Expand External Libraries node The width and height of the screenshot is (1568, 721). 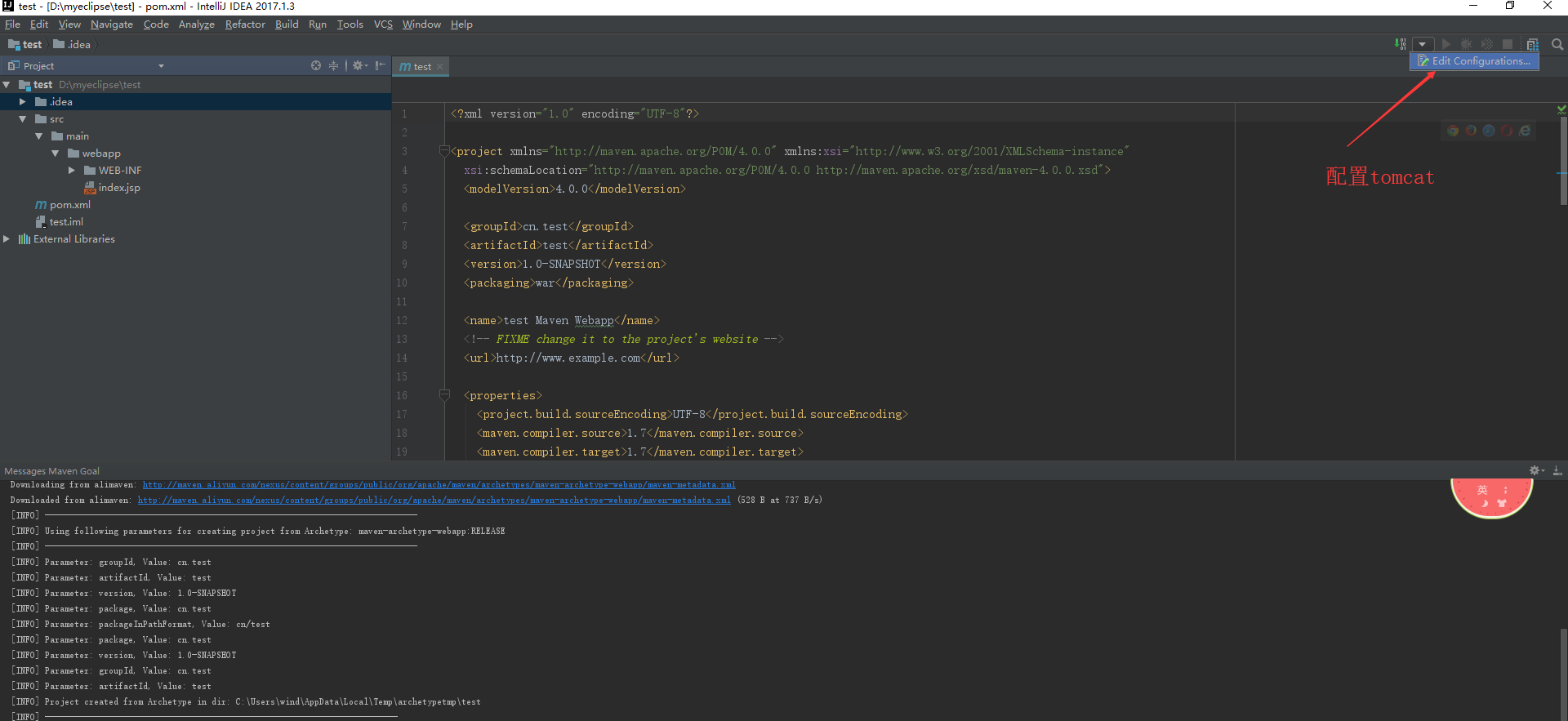(x=7, y=239)
